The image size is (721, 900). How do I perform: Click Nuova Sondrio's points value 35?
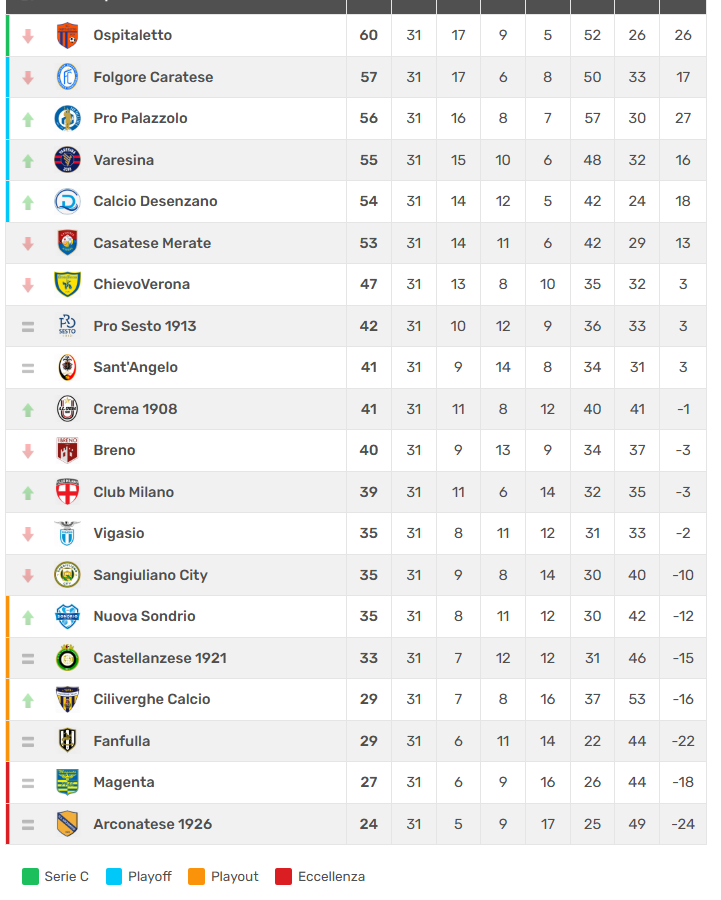click(369, 616)
